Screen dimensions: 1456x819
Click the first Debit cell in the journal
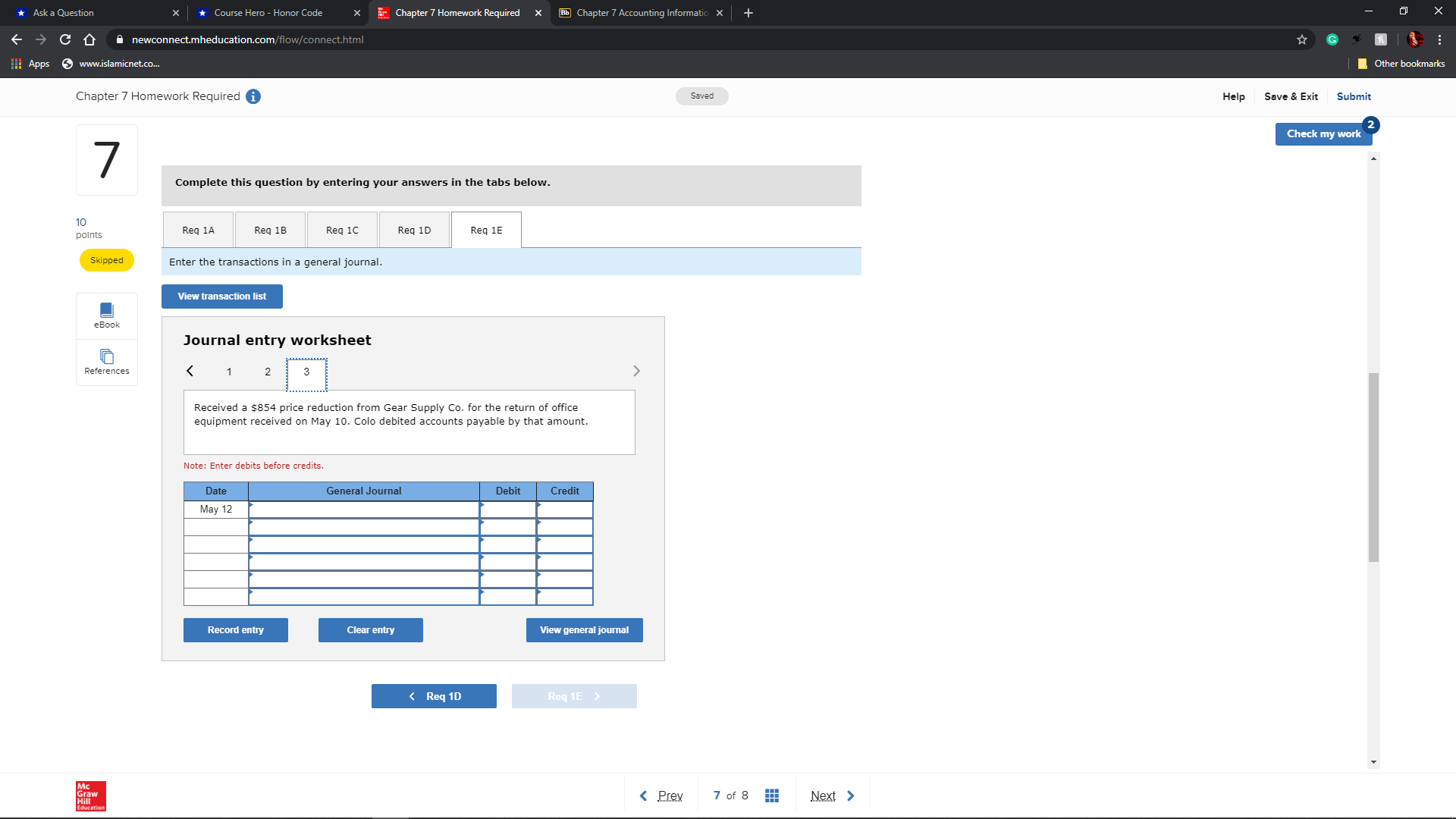coord(507,509)
